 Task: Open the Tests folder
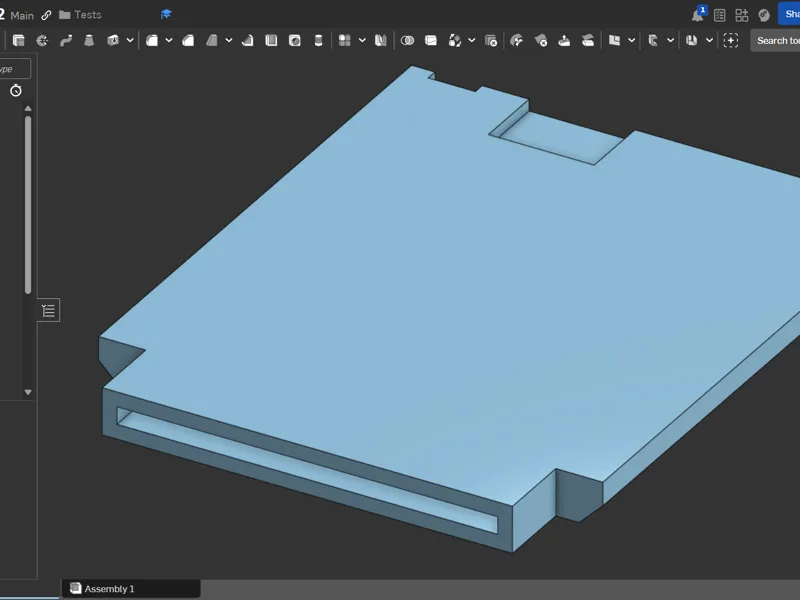(x=80, y=15)
